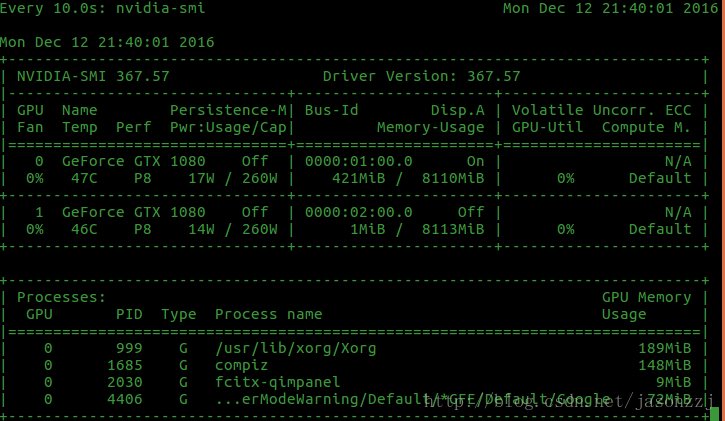Image resolution: width=725 pixels, height=421 pixels.
Task: Click GPU 0's 47C temperature reading
Action: [x=76, y=178]
